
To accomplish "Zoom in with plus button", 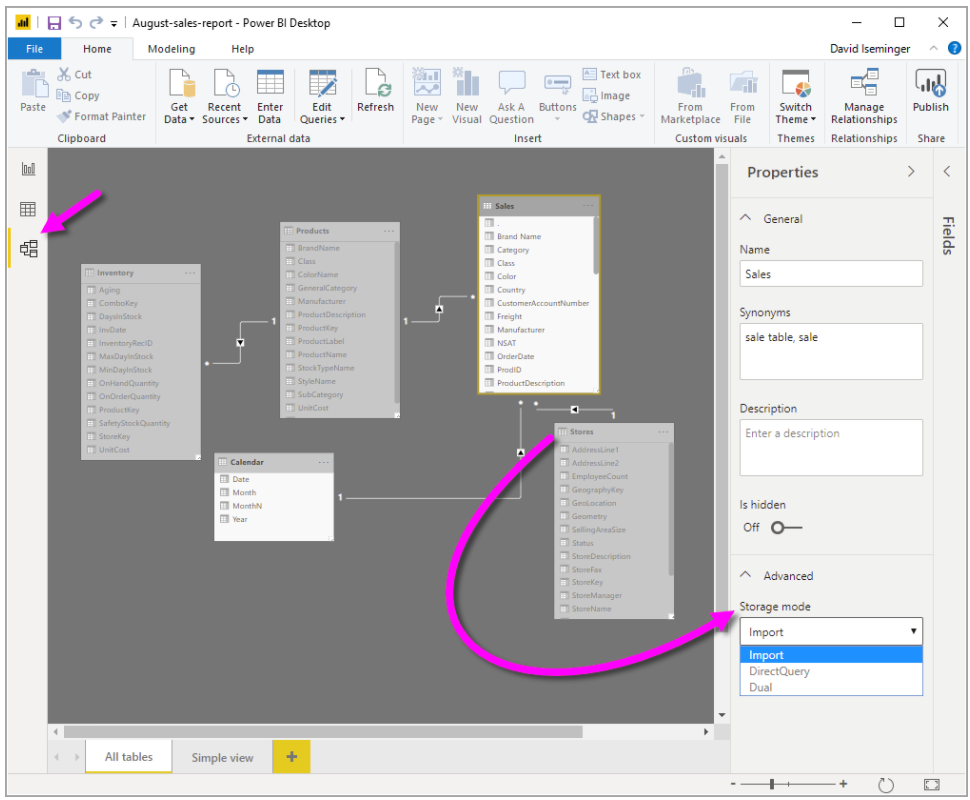I will point(843,784).
